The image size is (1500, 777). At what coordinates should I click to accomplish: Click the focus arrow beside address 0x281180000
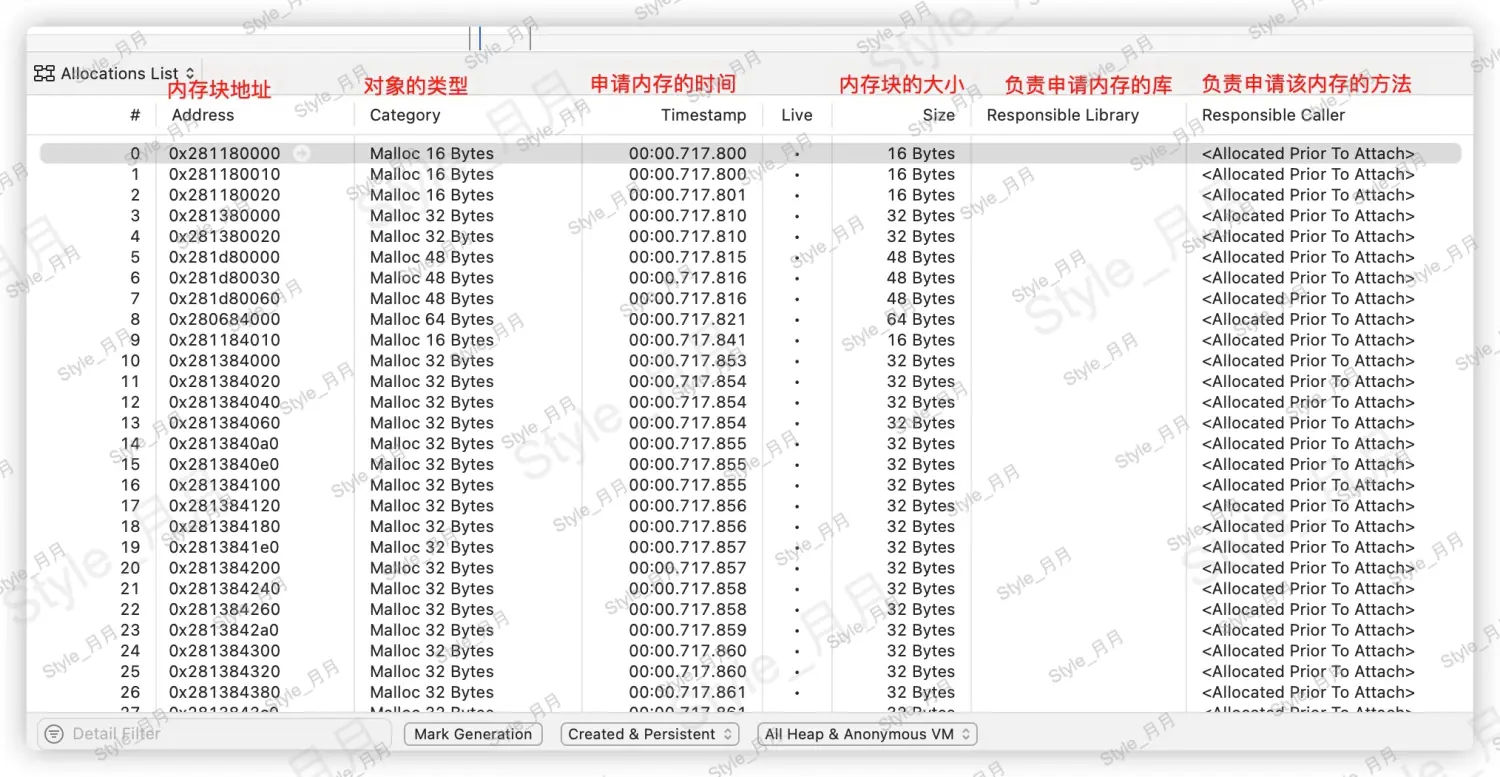point(300,154)
